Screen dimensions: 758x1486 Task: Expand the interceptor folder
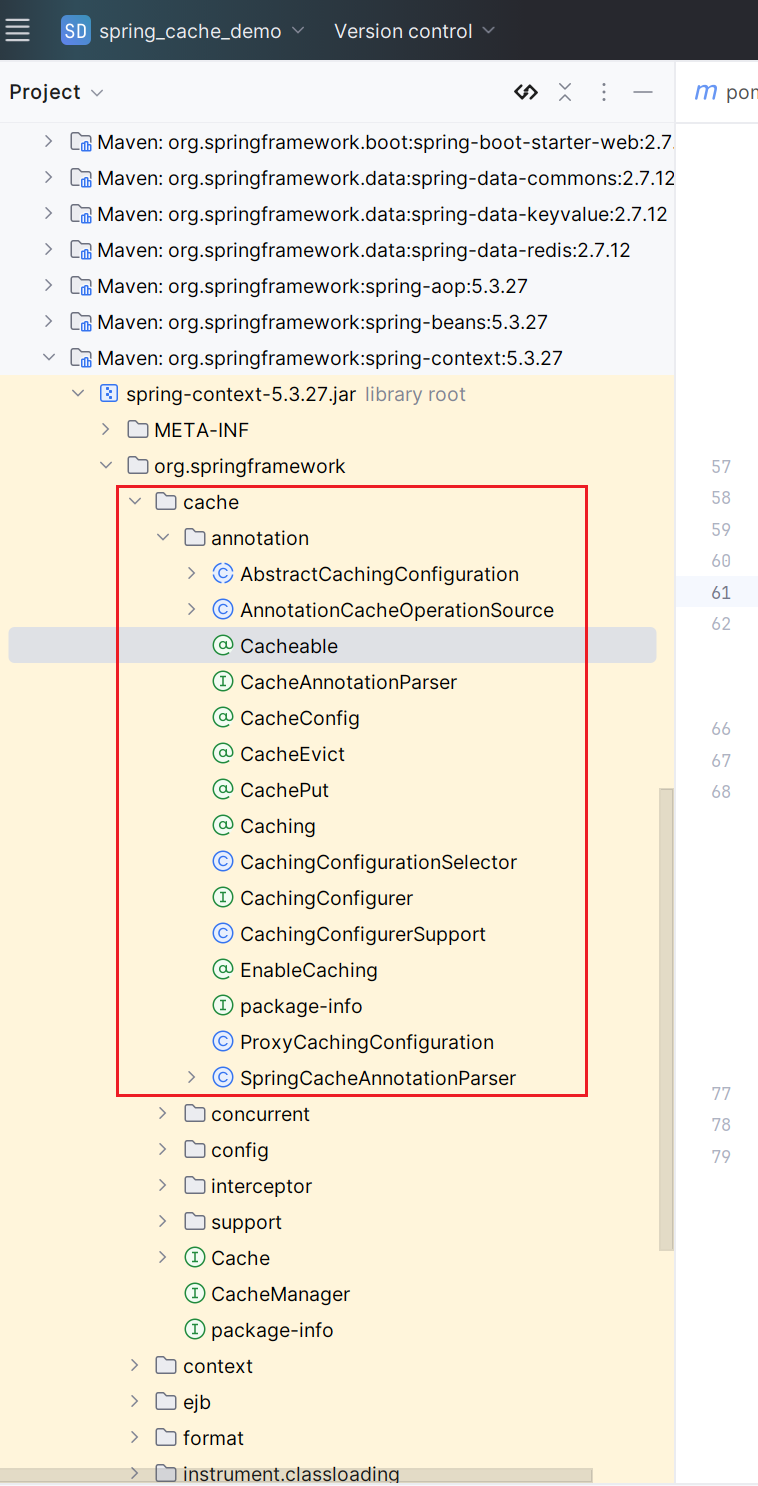click(x=163, y=1186)
